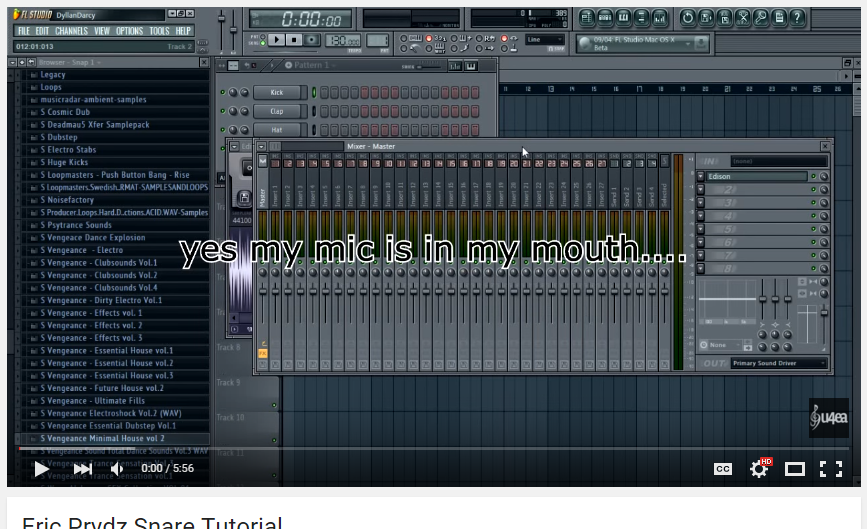Image resolution: width=867 pixels, height=529 pixels.
Task: Open the Line snap mode dropdown
Action: click(x=544, y=40)
